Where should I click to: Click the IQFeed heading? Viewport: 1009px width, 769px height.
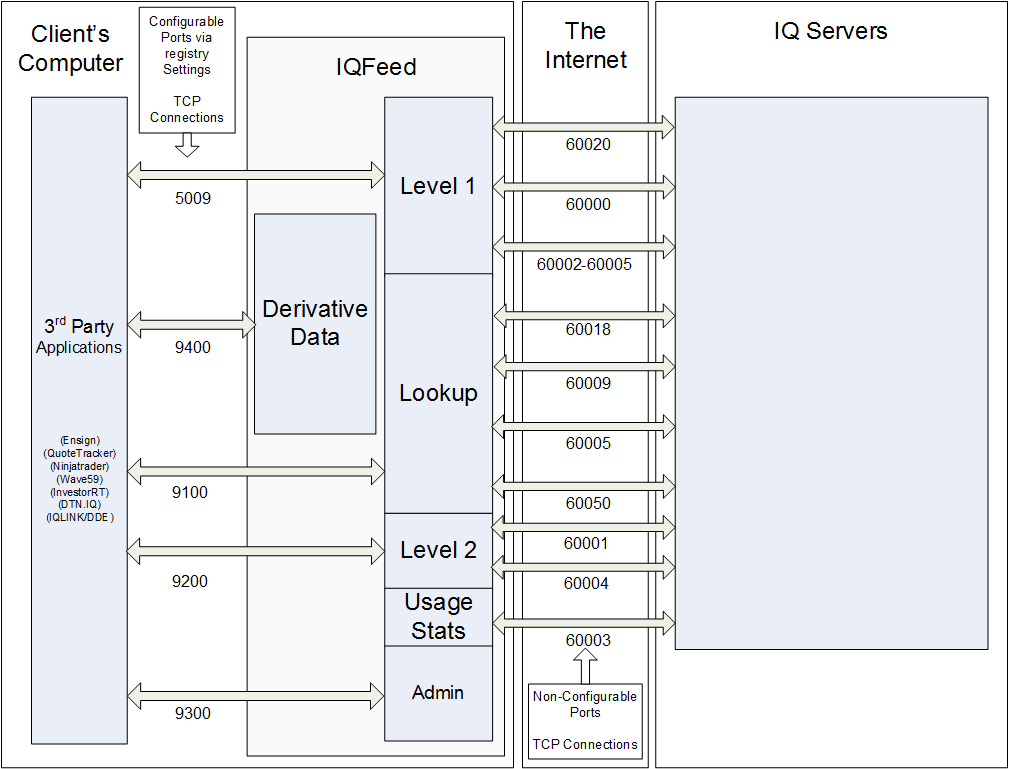[376, 67]
